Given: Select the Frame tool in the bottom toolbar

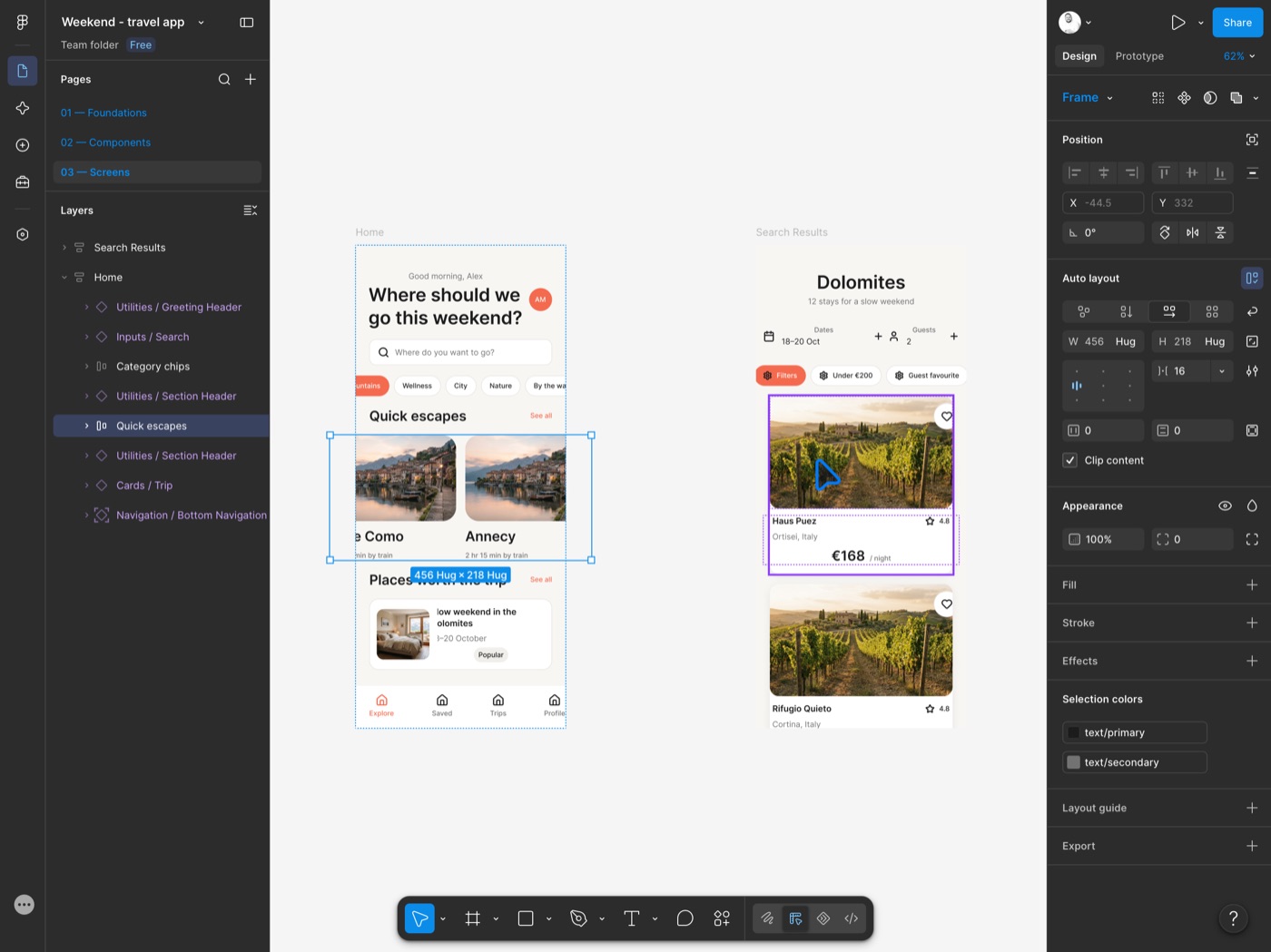Looking at the screenshot, I should (472, 918).
